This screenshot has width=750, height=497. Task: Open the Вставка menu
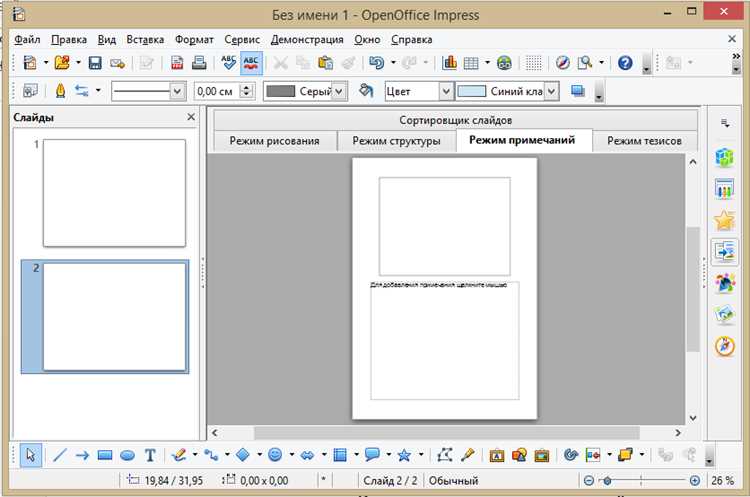point(145,39)
